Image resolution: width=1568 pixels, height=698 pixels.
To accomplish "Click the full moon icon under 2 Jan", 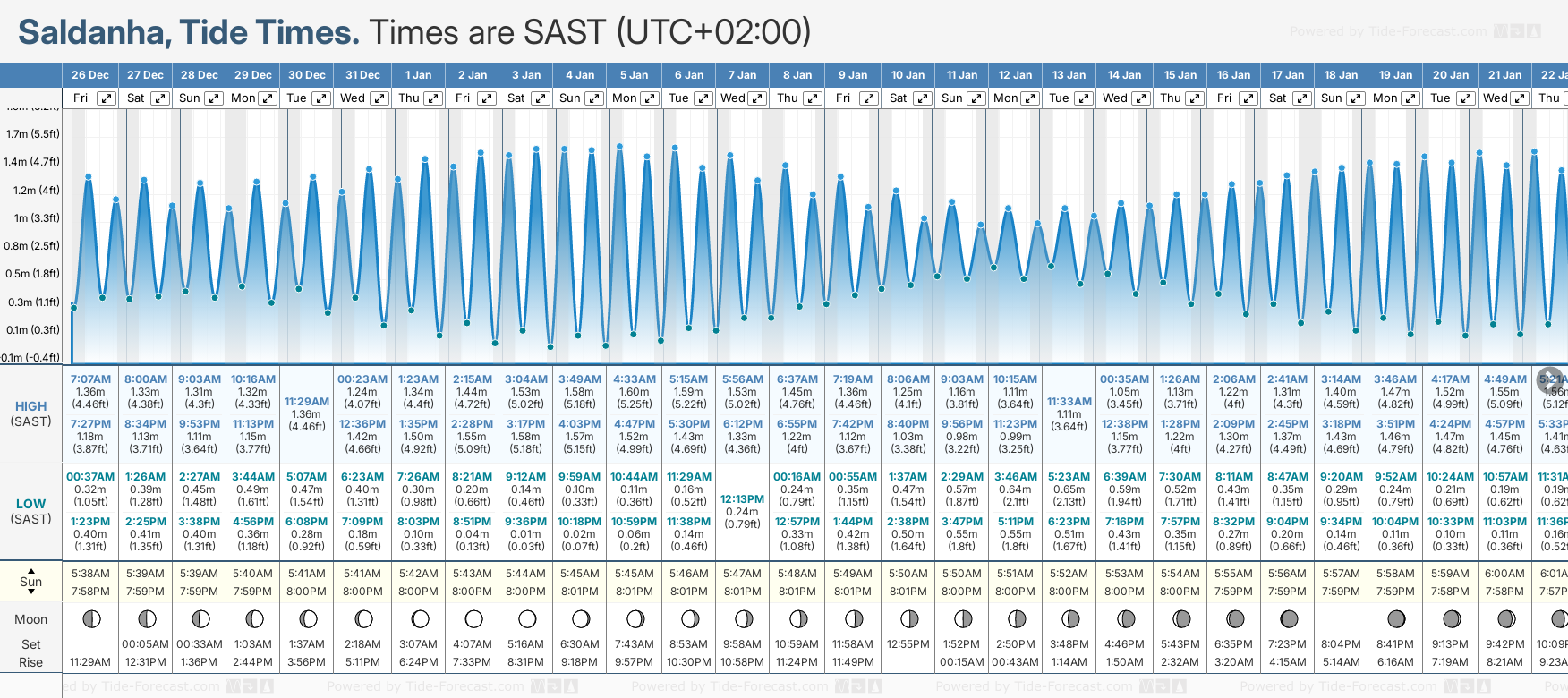I will pos(473,618).
